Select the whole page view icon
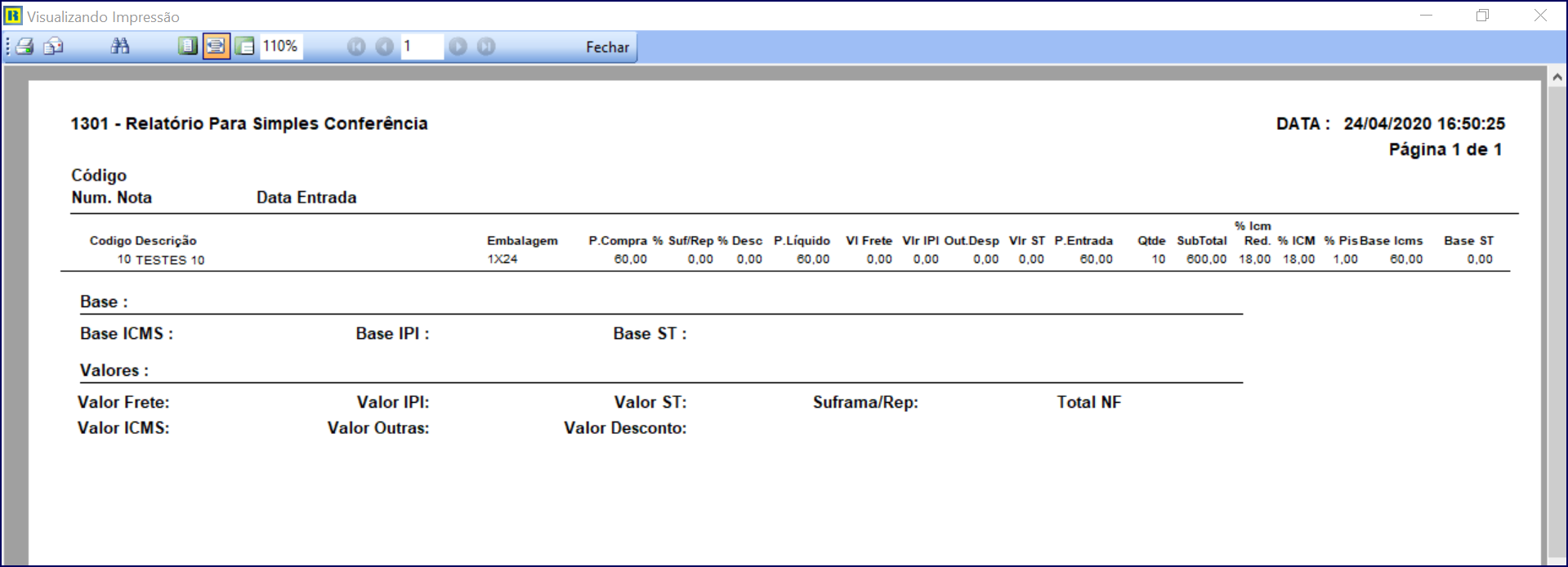 [x=188, y=47]
